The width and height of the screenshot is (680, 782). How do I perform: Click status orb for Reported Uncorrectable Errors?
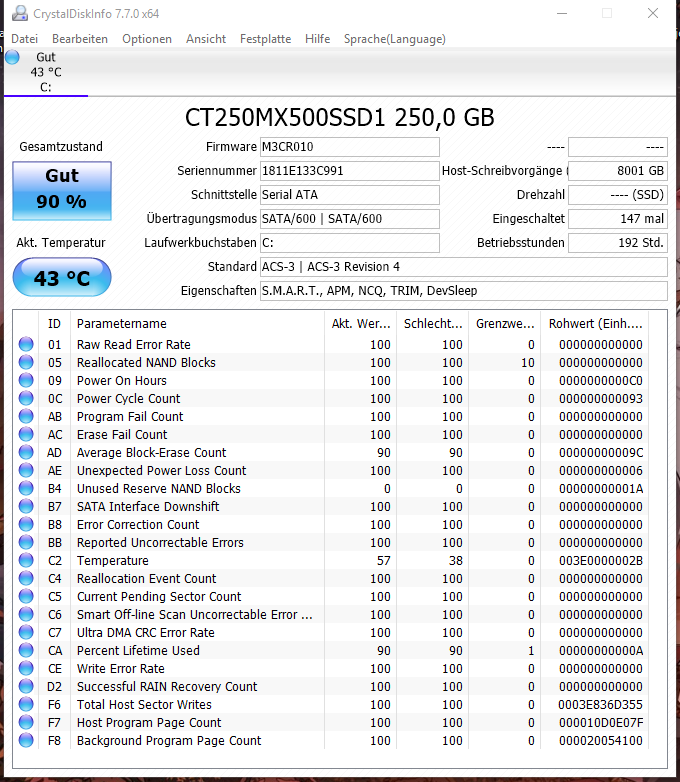[26, 542]
